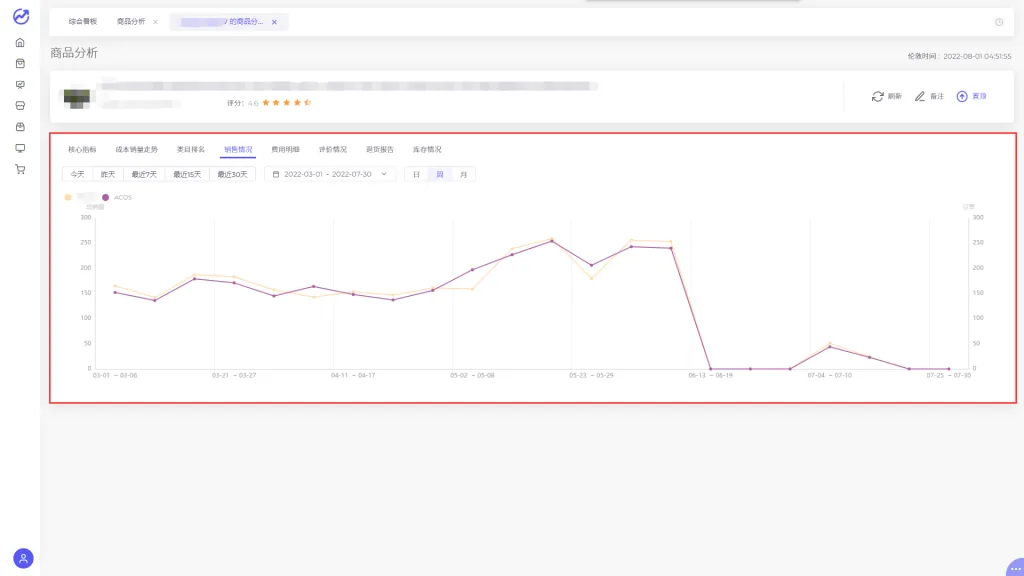The width and height of the screenshot is (1024, 576).
Task: Click the pencil icon beside 备注
Action: coord(920,96)
